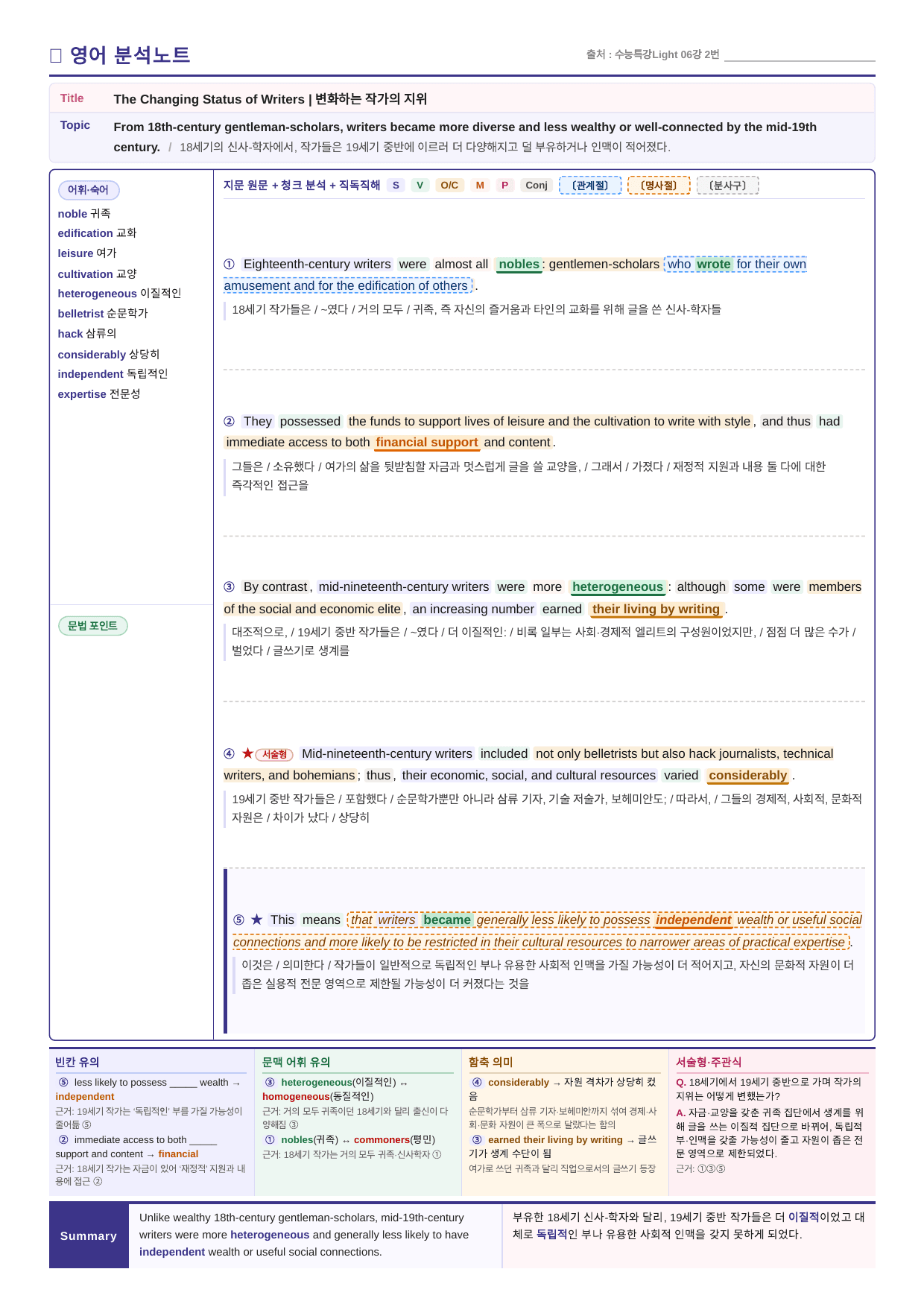Click the blue star before 'This means'

coord(256,920)
